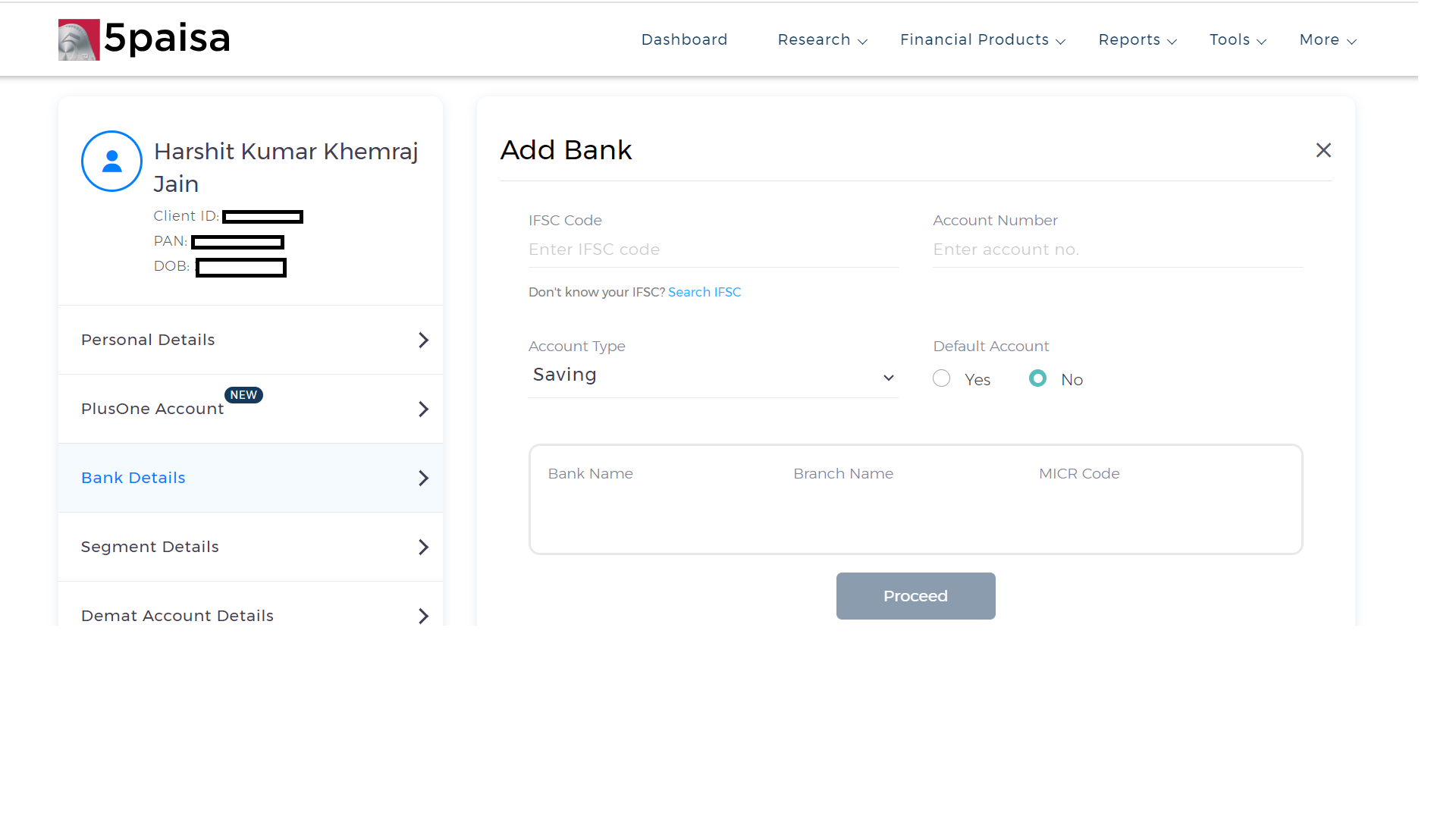
Task: Click the Bank Details row chevron
Action: (x=423, y=478)
